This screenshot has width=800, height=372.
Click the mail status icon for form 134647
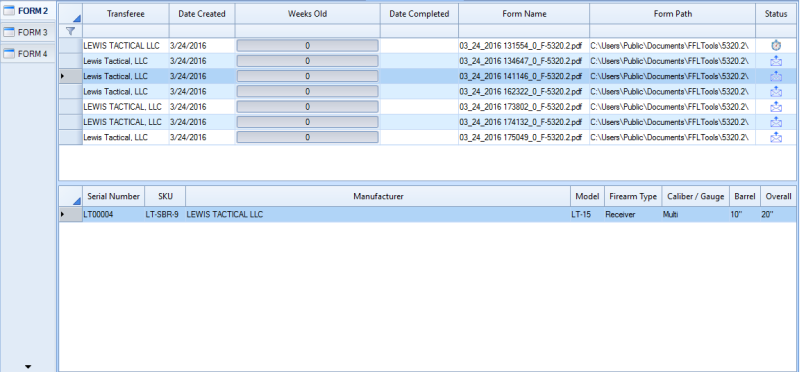click(776, 61)
